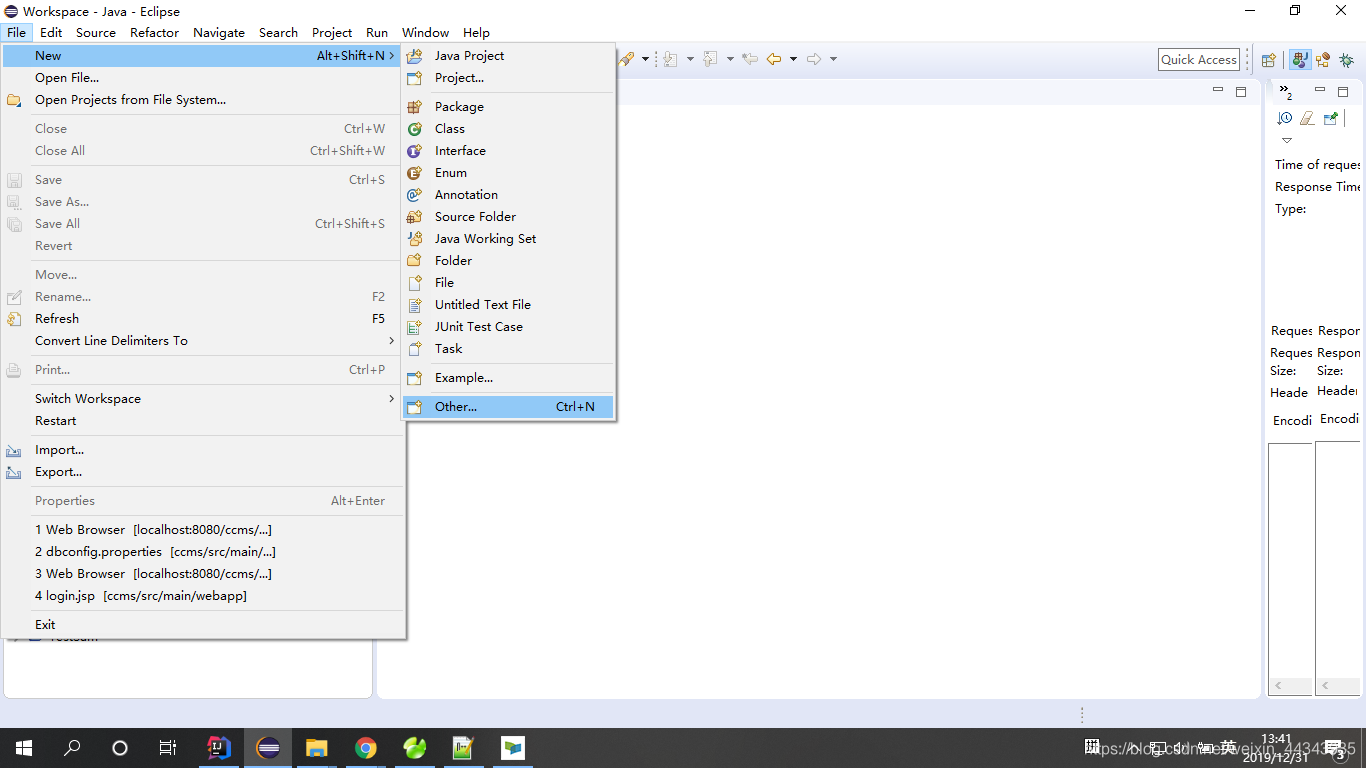Screen dimensions: 1366x768
Task: Select Example... in the New submenu
Action: [x=508, y=378]
